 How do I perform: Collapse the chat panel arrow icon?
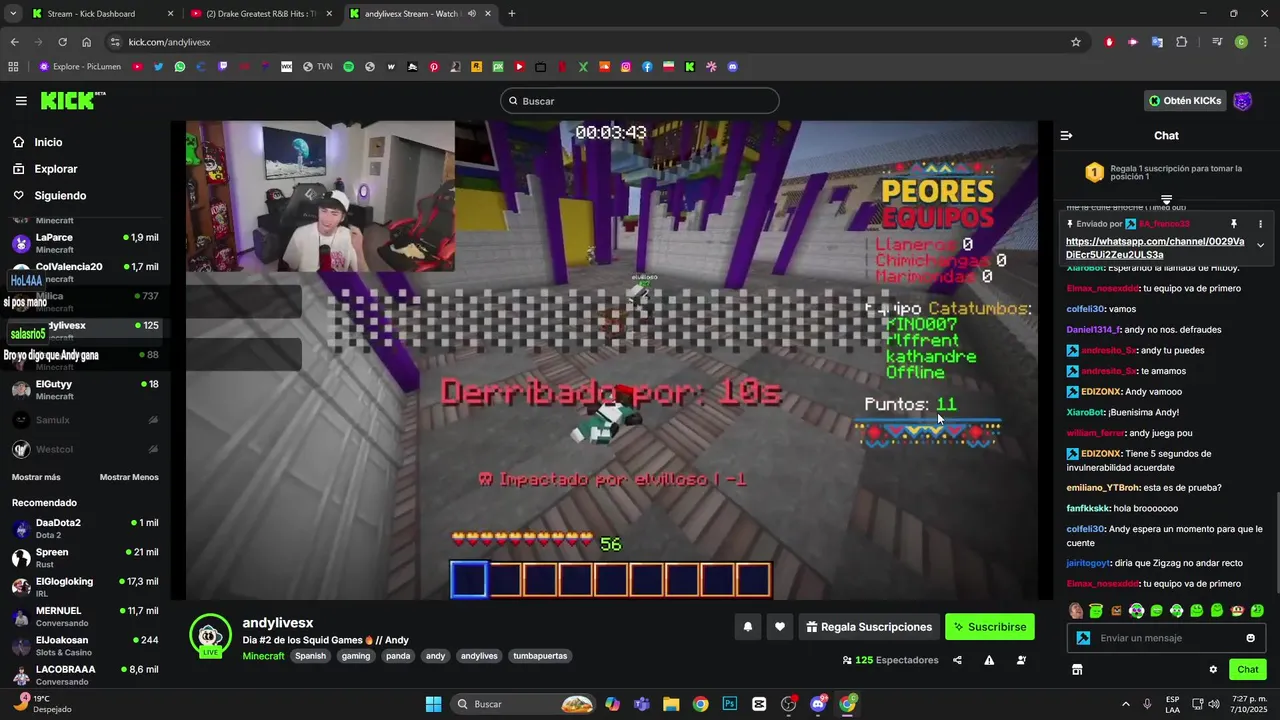tap(1066, 135)
